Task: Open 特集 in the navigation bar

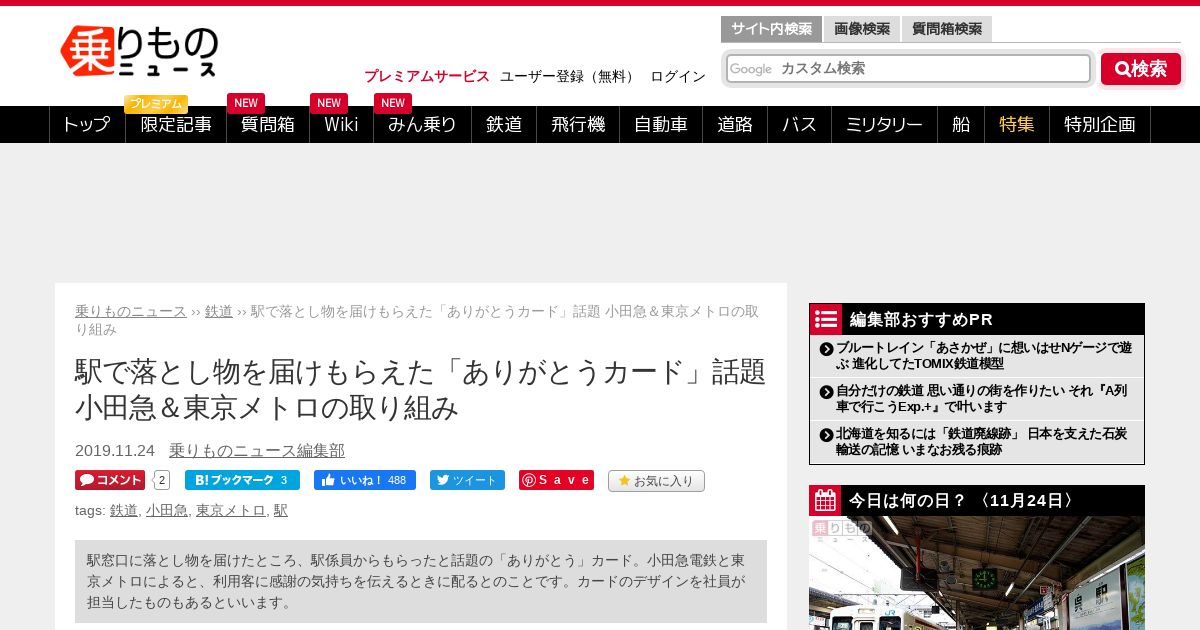Action: [x=1017, y=125]
